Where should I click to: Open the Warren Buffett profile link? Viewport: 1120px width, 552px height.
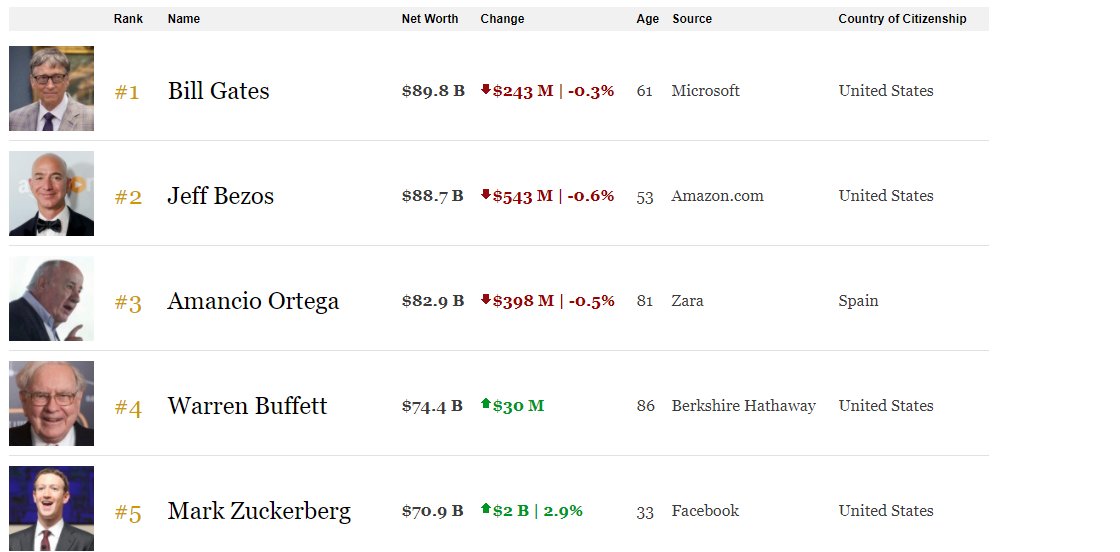tap(247, 406)
